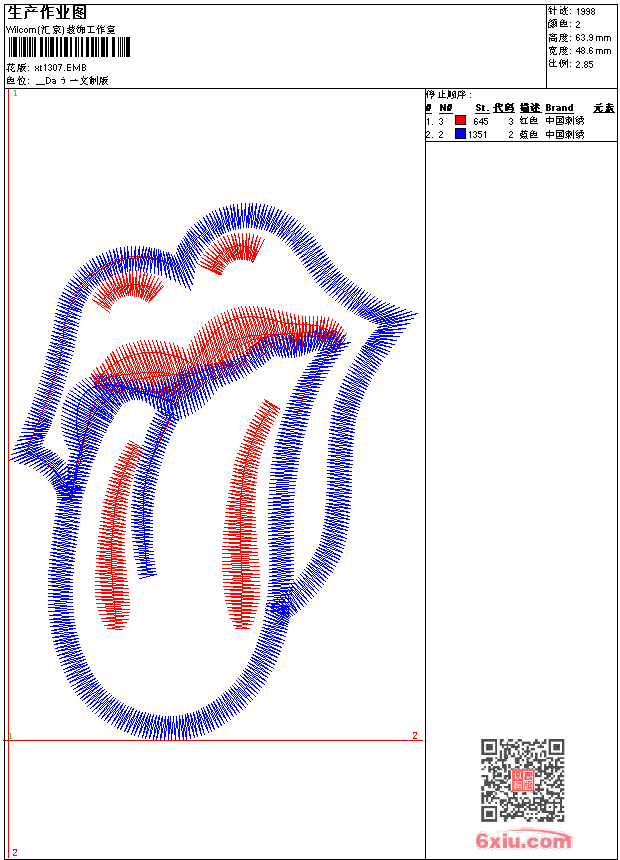Click the red '2' marker at horizontal line's right end
Screen dimensions: 620x860
coord(415,735)
